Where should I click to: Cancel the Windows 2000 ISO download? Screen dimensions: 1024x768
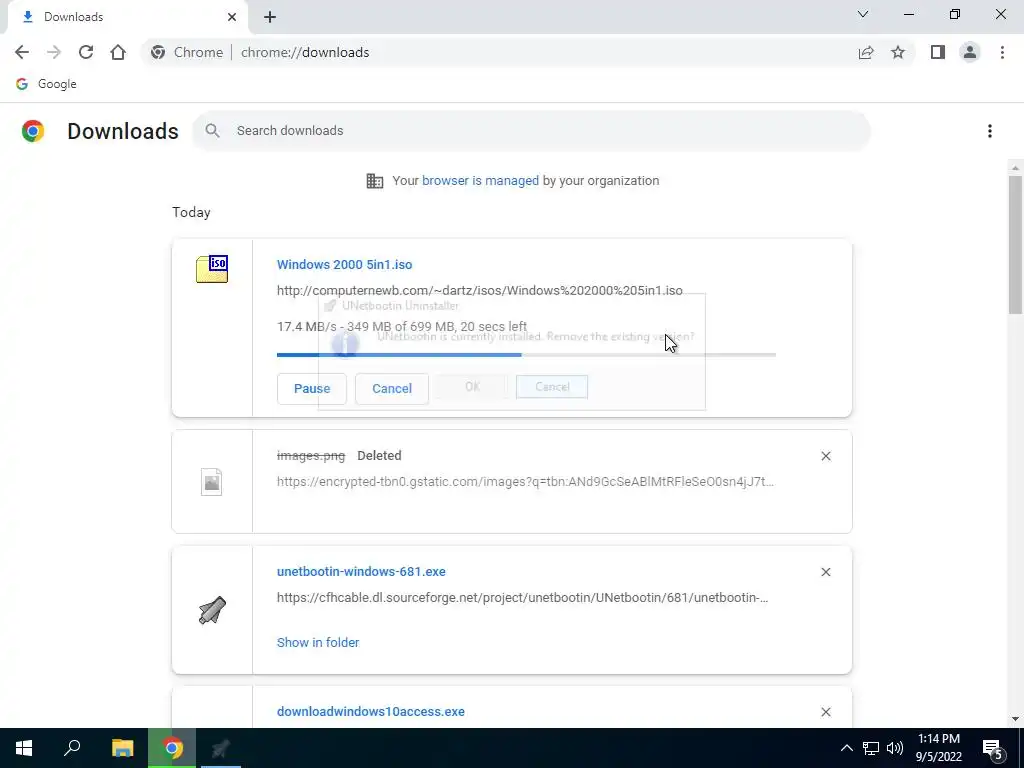point(392,389)
